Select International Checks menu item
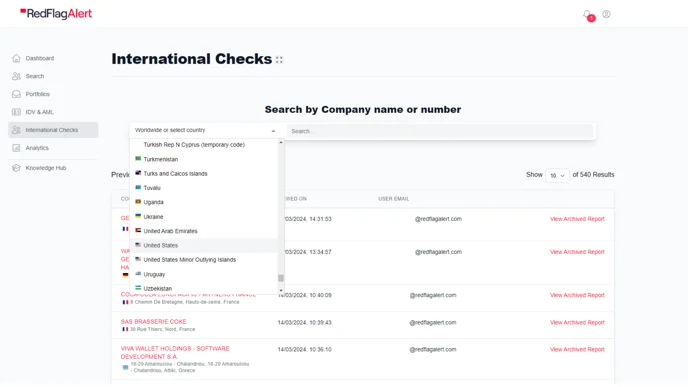 coord(53,130)
